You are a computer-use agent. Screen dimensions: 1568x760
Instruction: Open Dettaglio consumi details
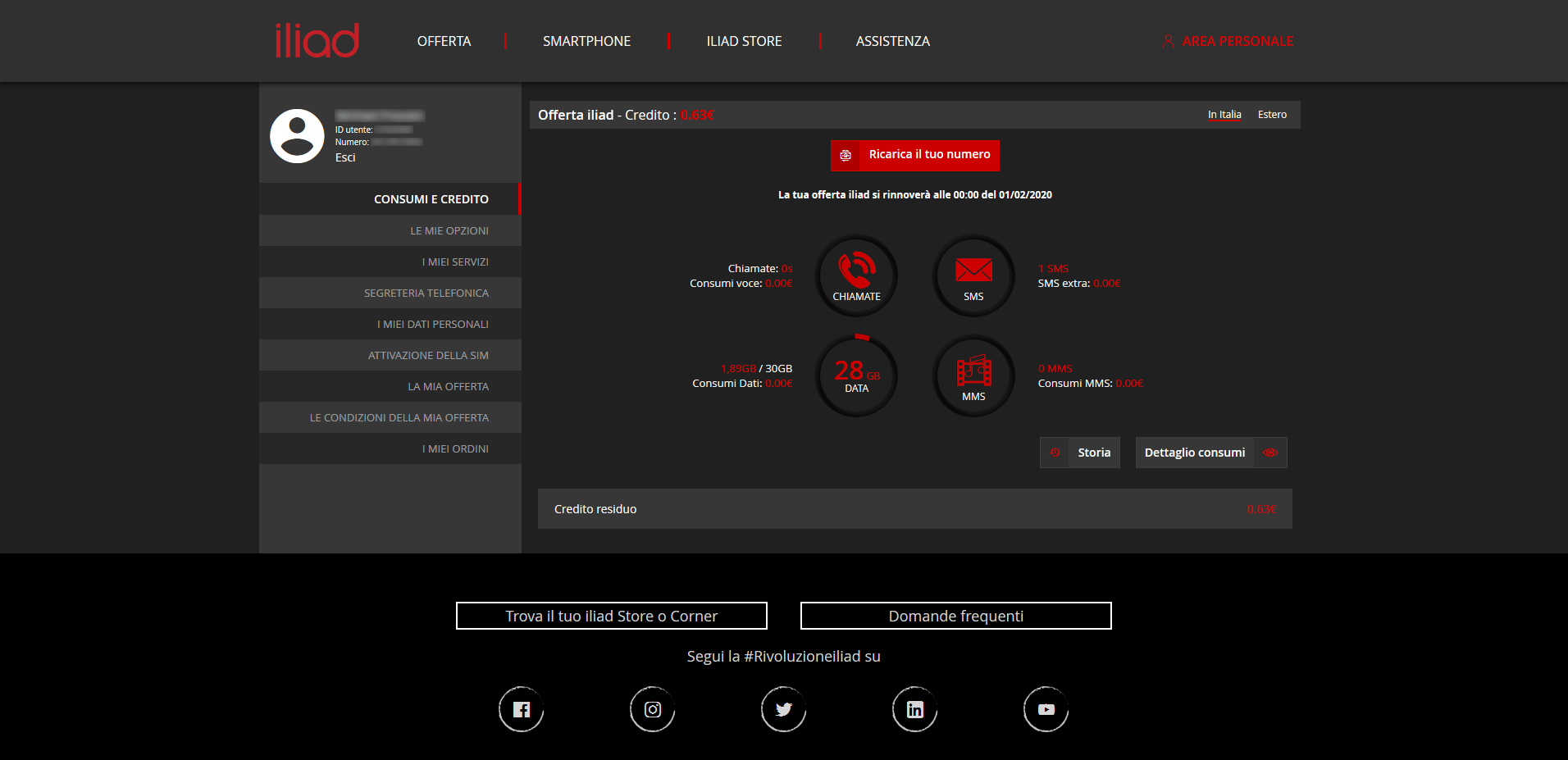click(1211, 453)
